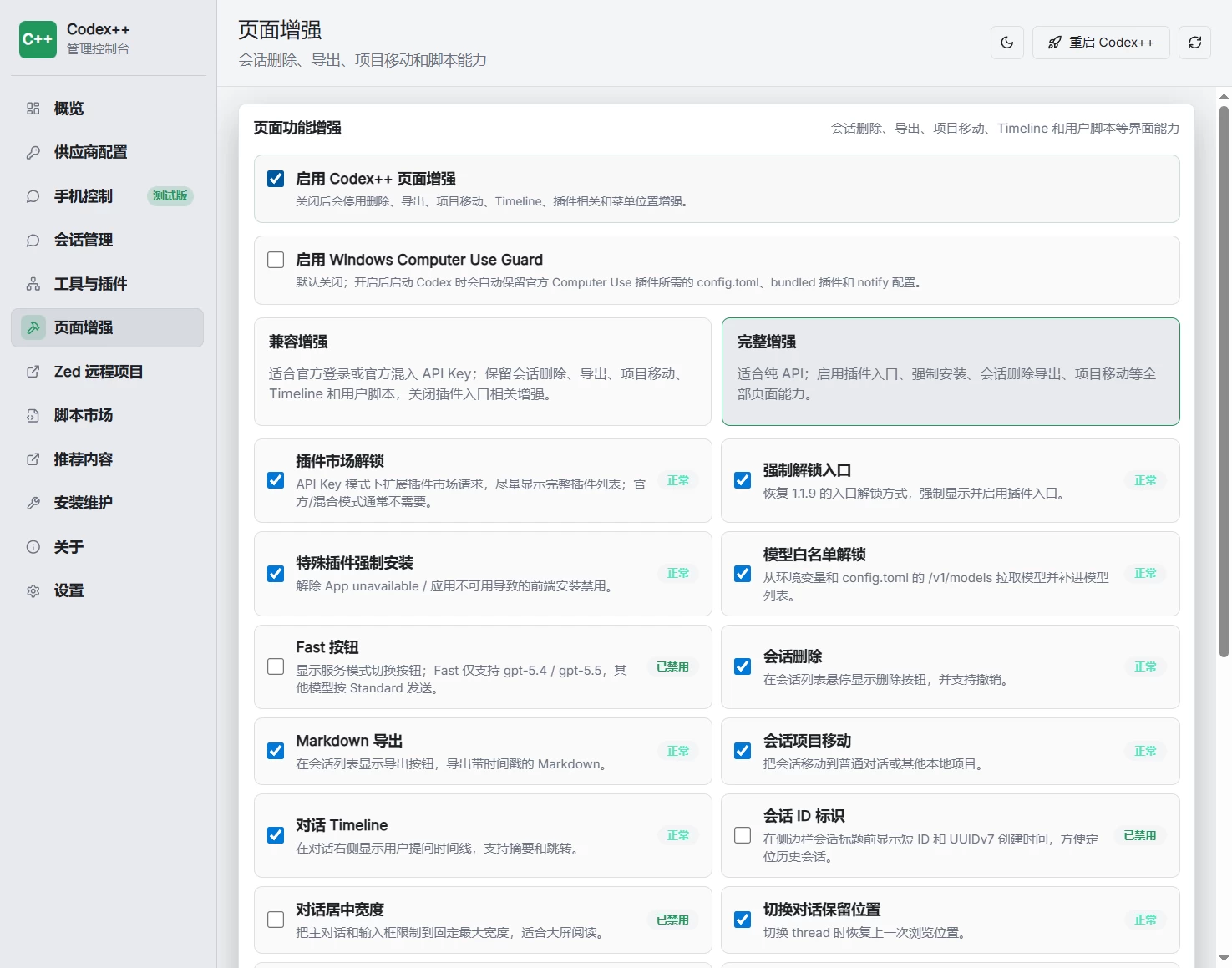
Task: Click the 供应商配置 key icon
Action: click(x=33, y=152)
